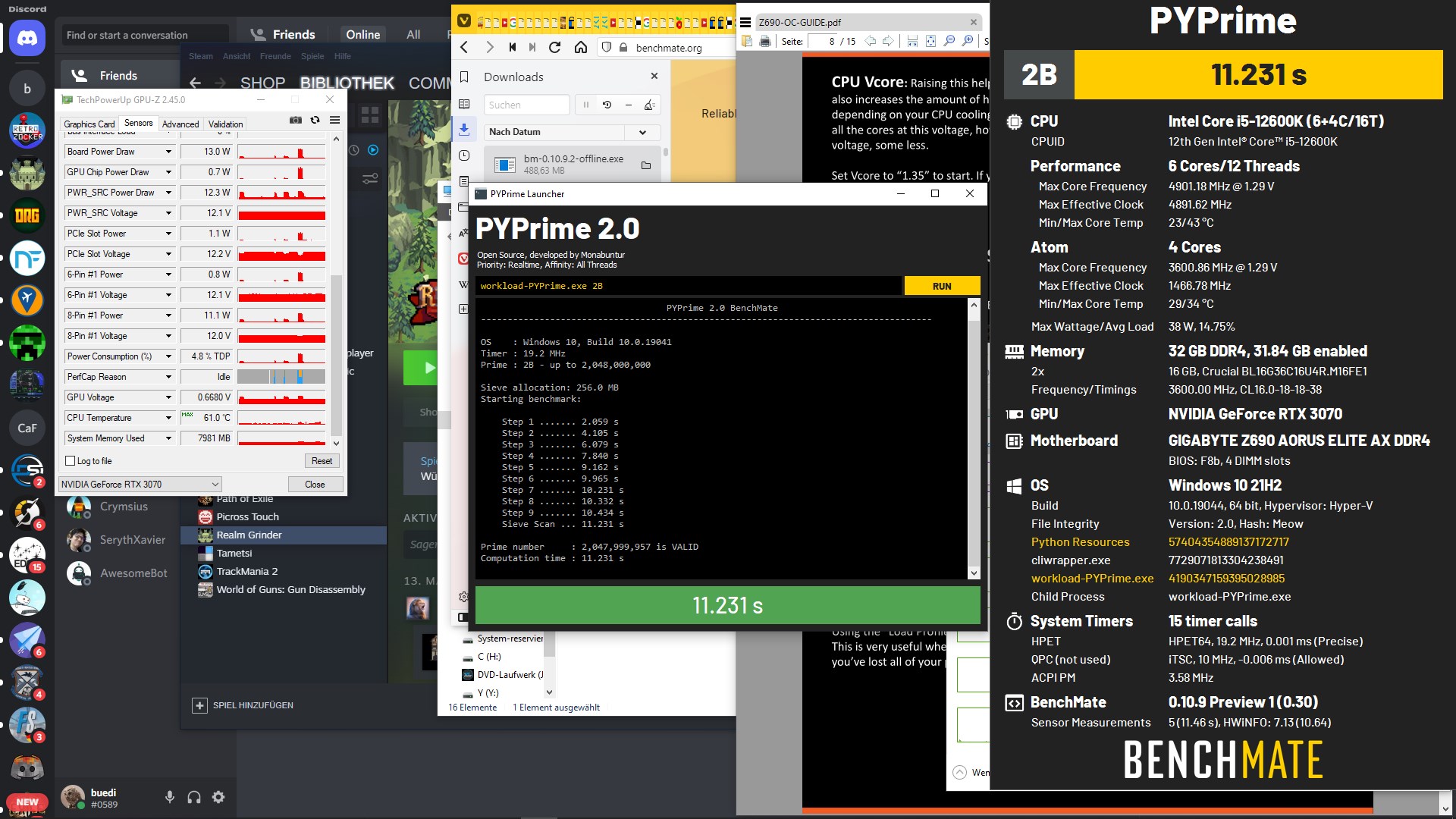The width and height of the screenshot is (1456, 819).
Task: Open Steam SHOP tab
Action: (x=262, y=83)
